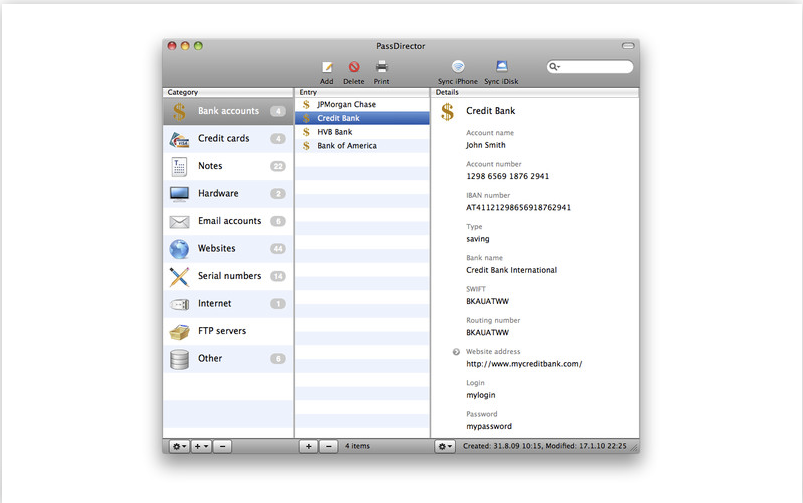Click the Websites globe icon
This screenshot has width=803, height=503.
point(179,249)
